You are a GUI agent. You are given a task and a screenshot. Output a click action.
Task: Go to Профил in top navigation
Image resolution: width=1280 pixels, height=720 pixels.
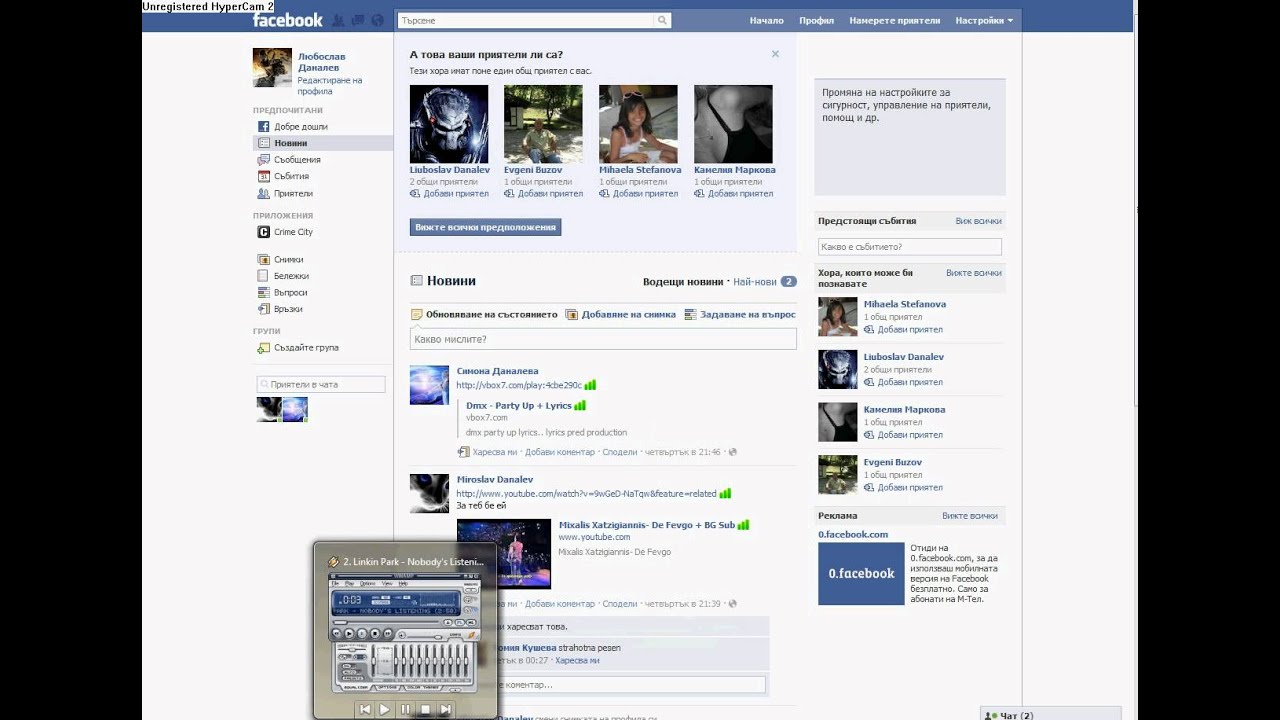816,20
